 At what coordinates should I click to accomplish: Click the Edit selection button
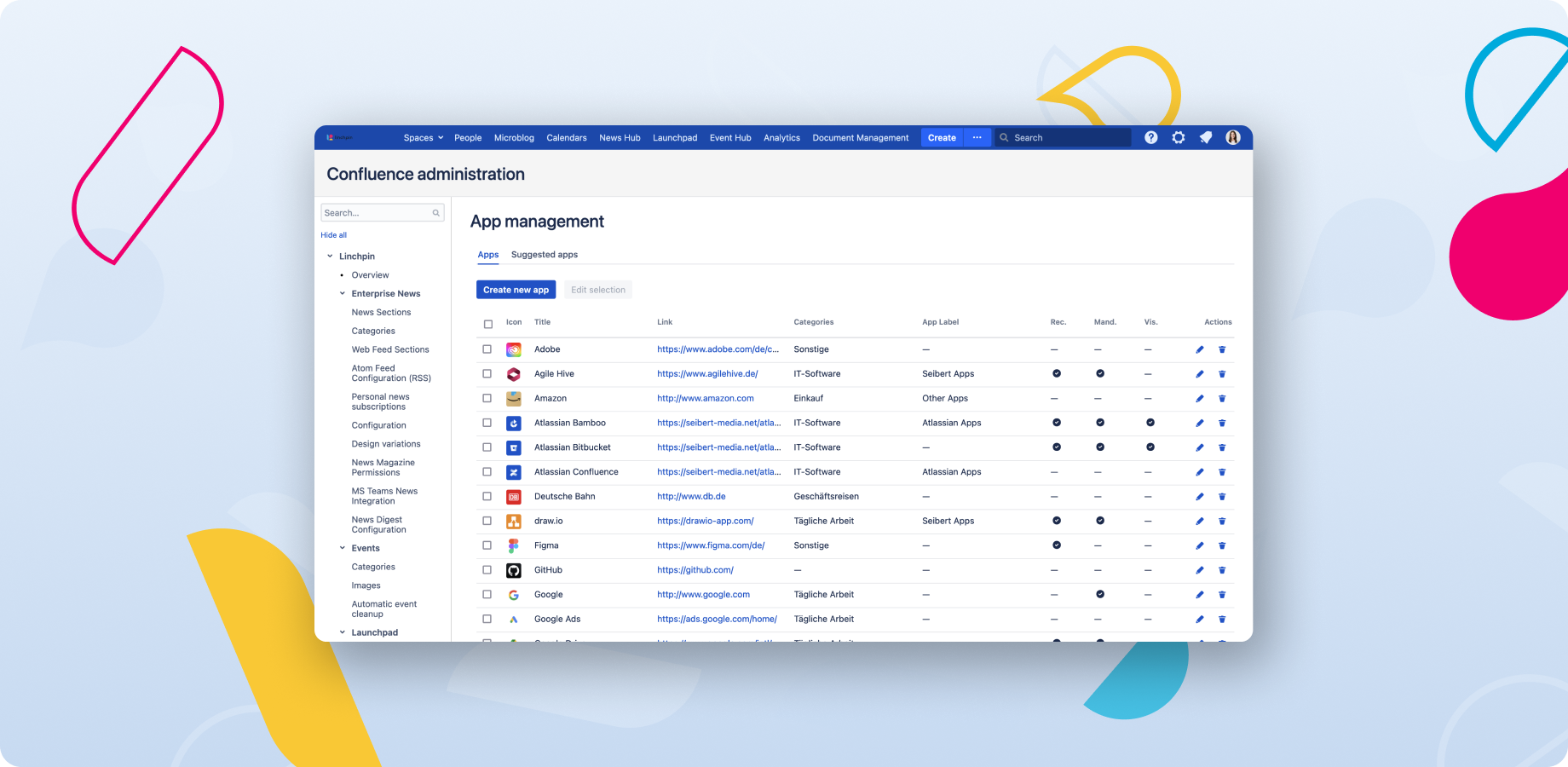(x=598, y=290)
